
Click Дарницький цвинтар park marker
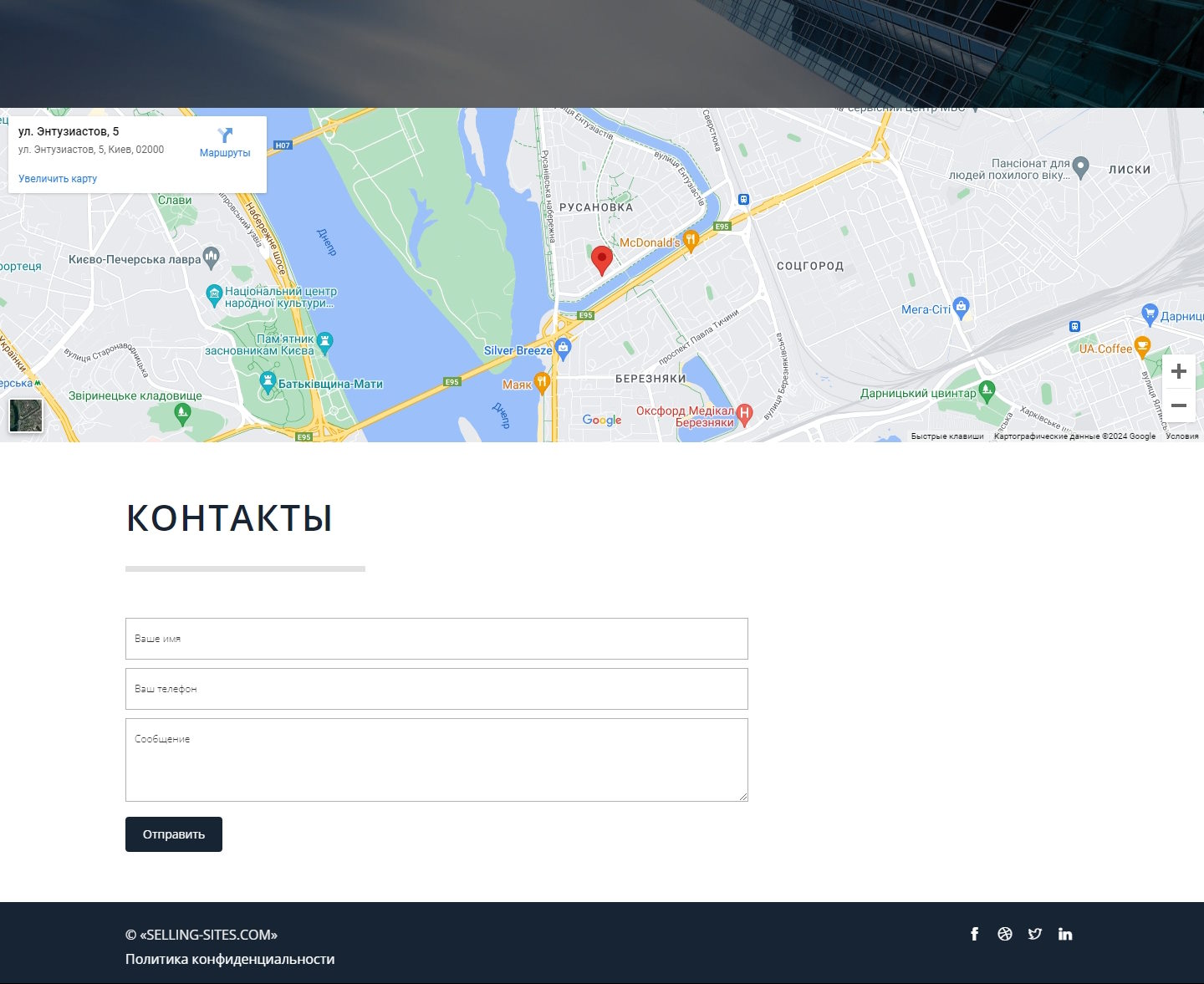click(987, 390)
